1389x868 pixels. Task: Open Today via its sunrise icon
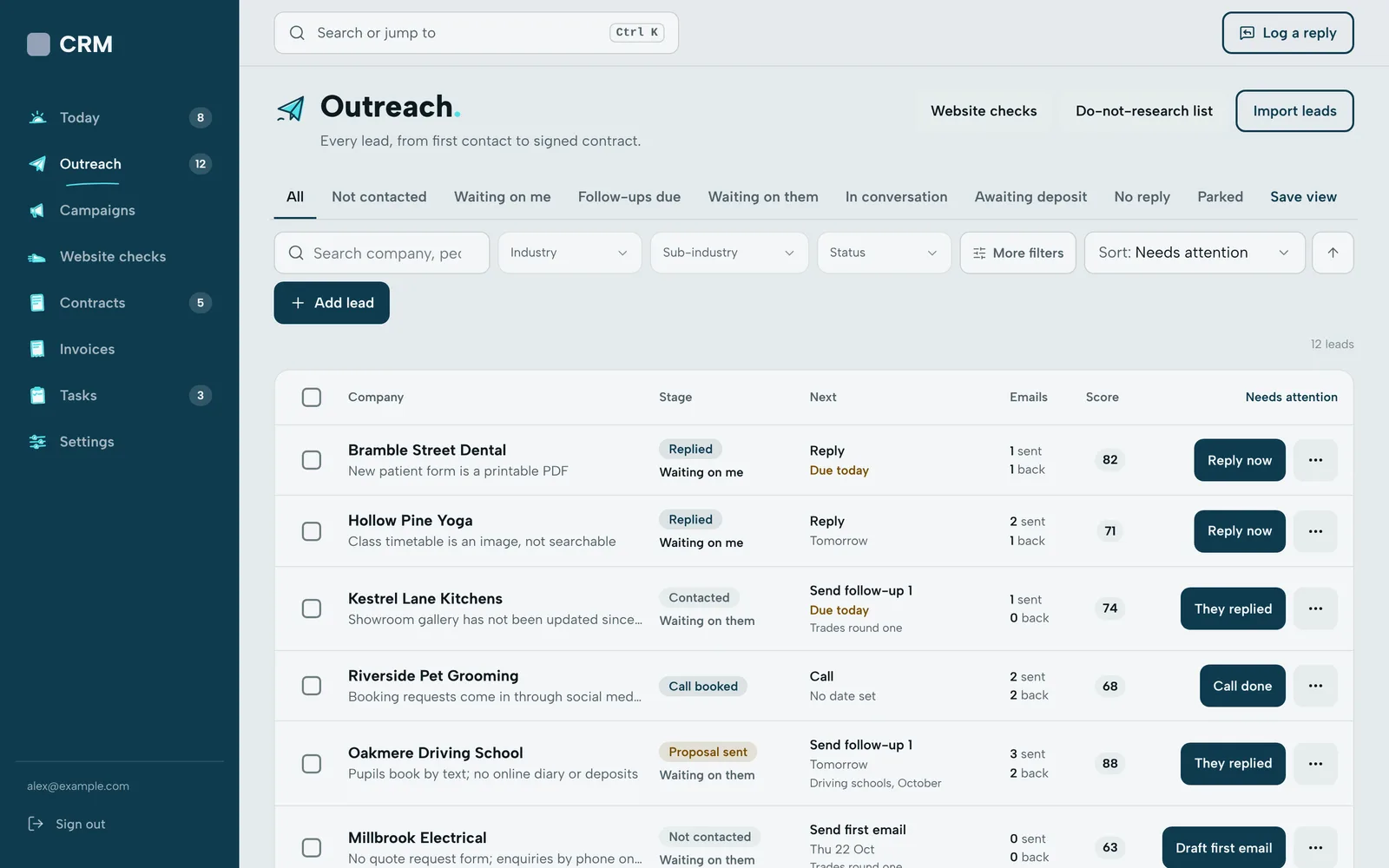(x=37, y=117)
